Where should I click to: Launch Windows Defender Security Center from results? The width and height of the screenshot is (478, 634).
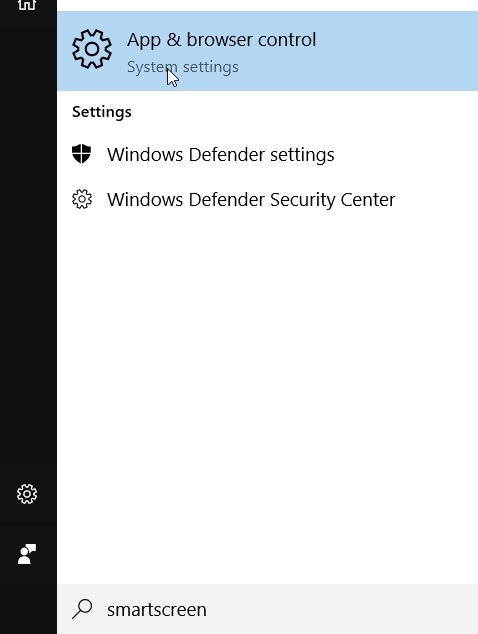point(267,199)
